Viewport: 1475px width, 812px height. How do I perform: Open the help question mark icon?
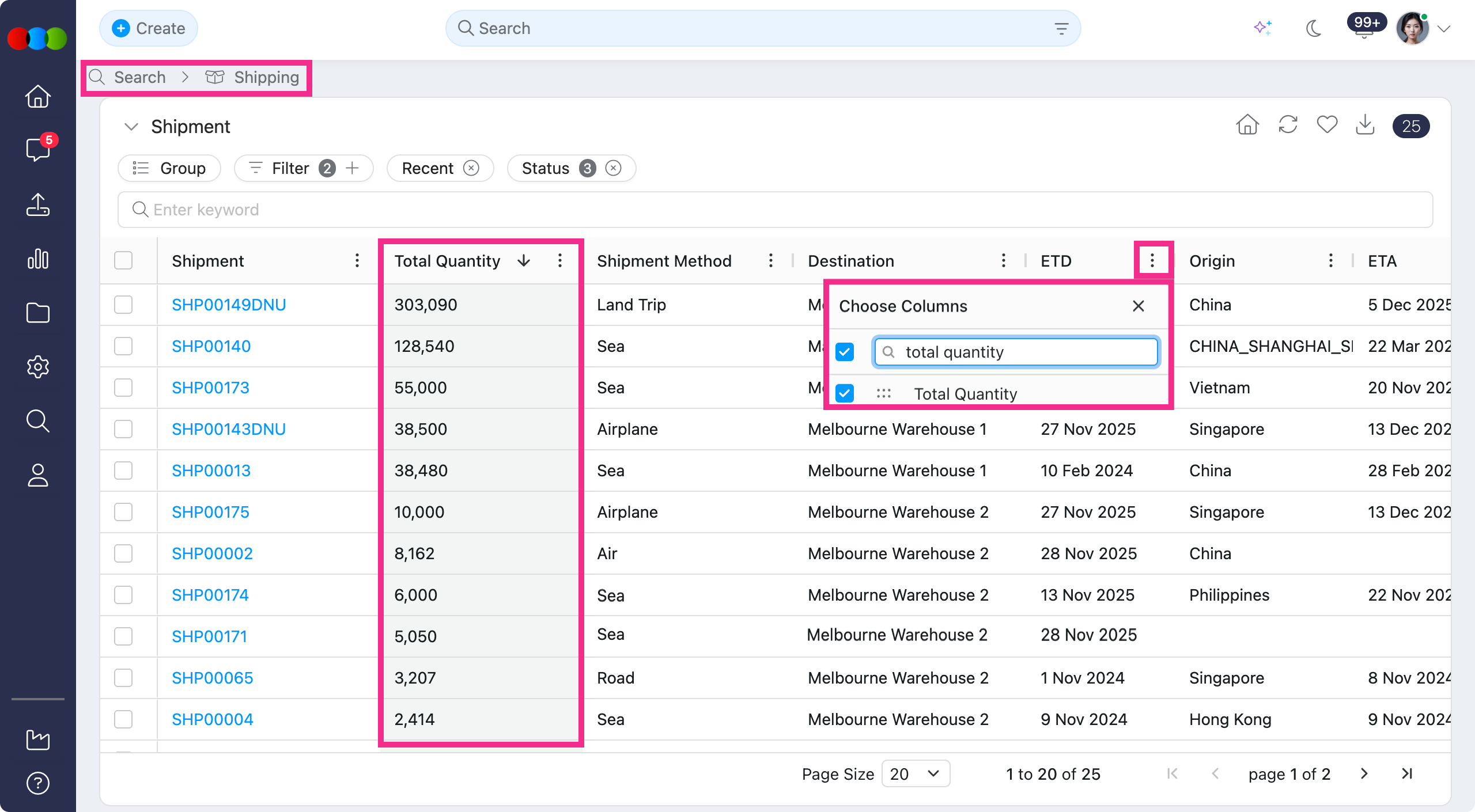pos(38,783)
